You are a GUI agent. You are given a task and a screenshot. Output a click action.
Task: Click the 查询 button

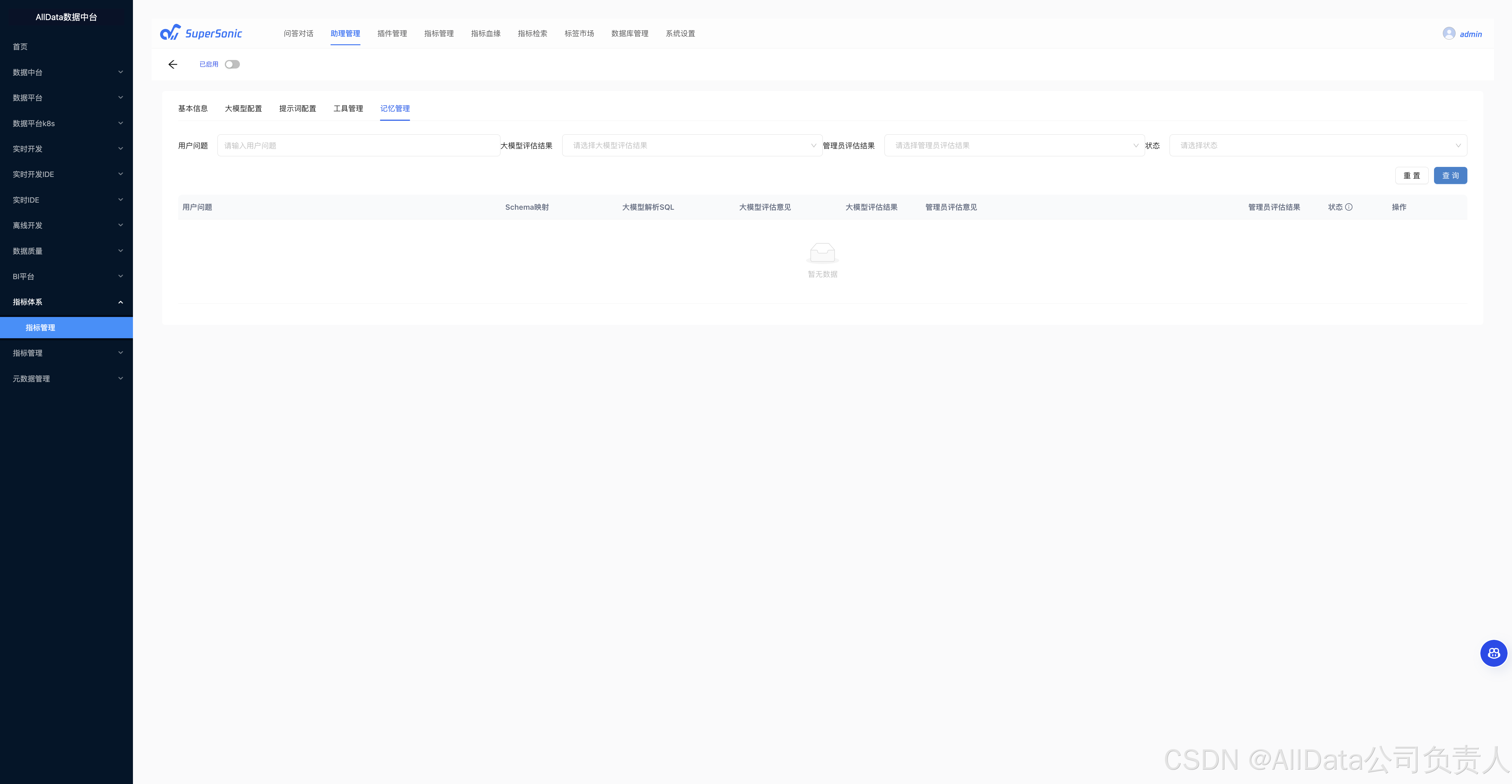[1450, 175]
